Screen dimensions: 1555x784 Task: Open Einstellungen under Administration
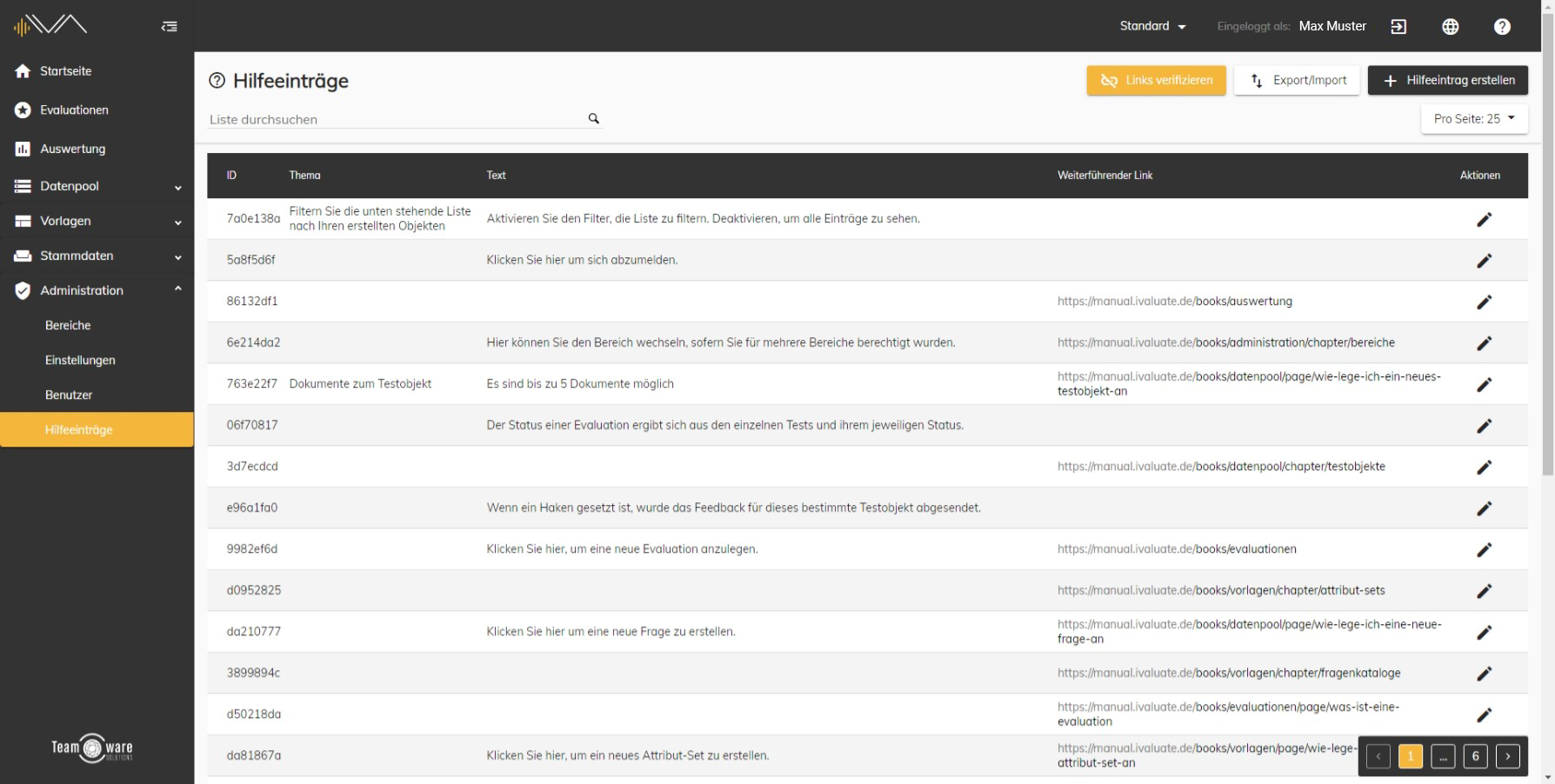coord(97,360)
